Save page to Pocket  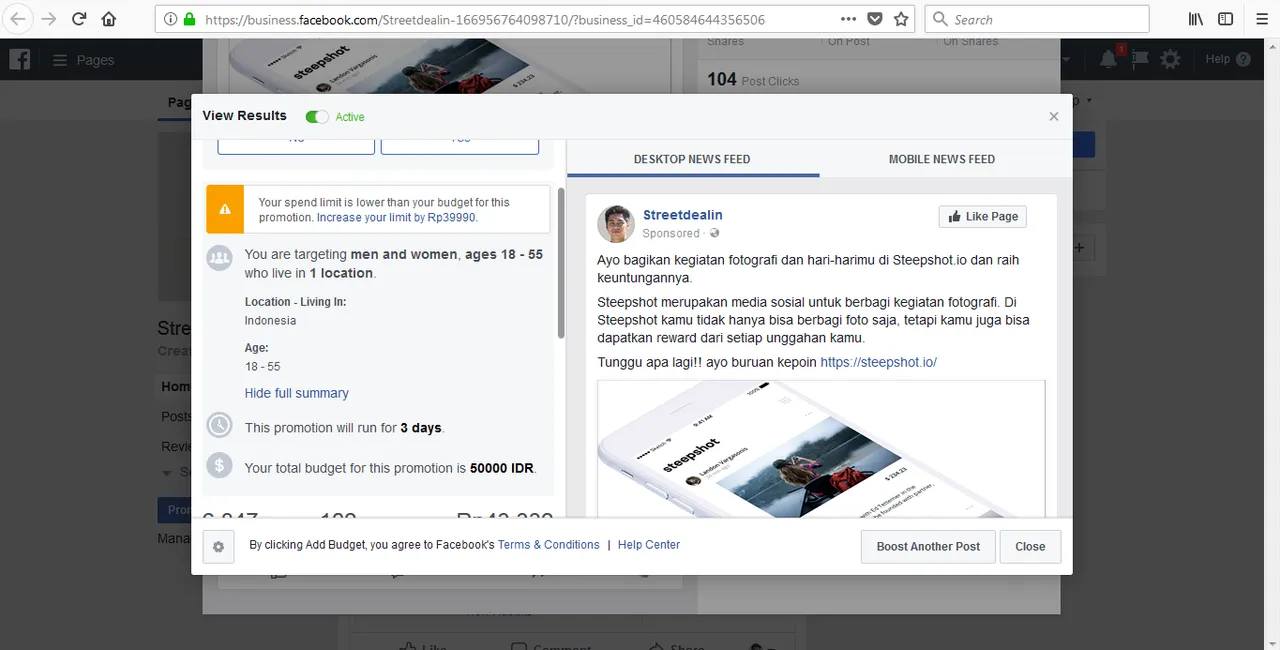tap(875, 19)
